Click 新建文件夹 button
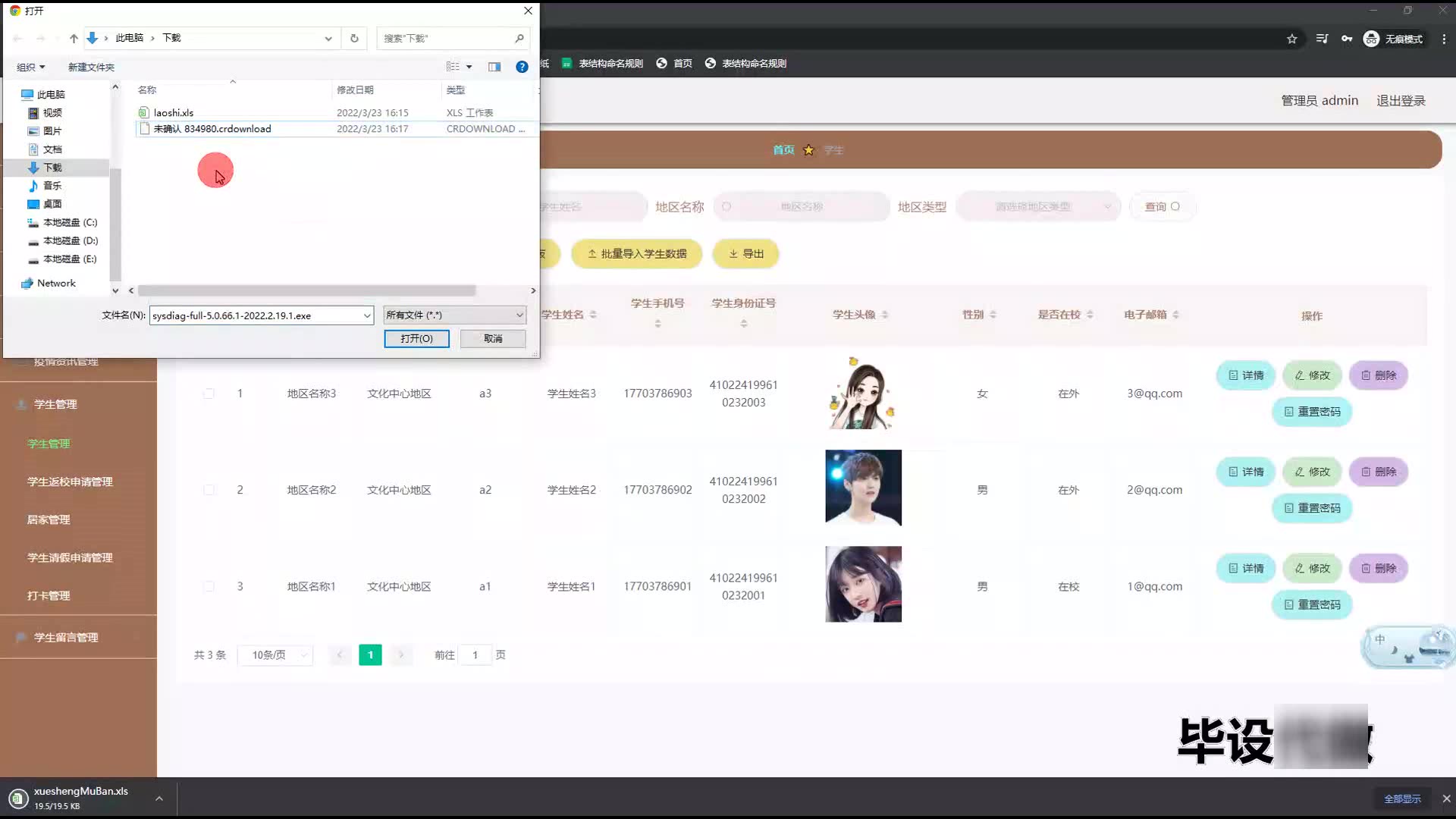Screen dimensions: 1456x819 tap(91, 67)
